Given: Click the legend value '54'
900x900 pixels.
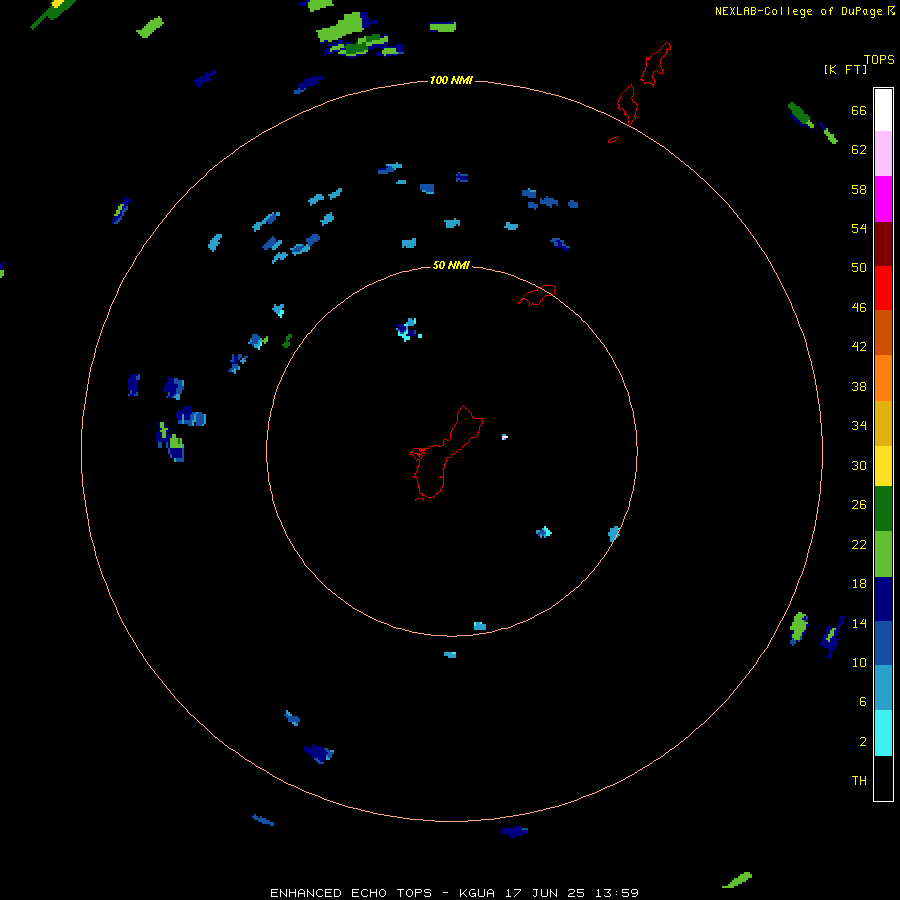Looking at the screenshot, I should (859, 228).
